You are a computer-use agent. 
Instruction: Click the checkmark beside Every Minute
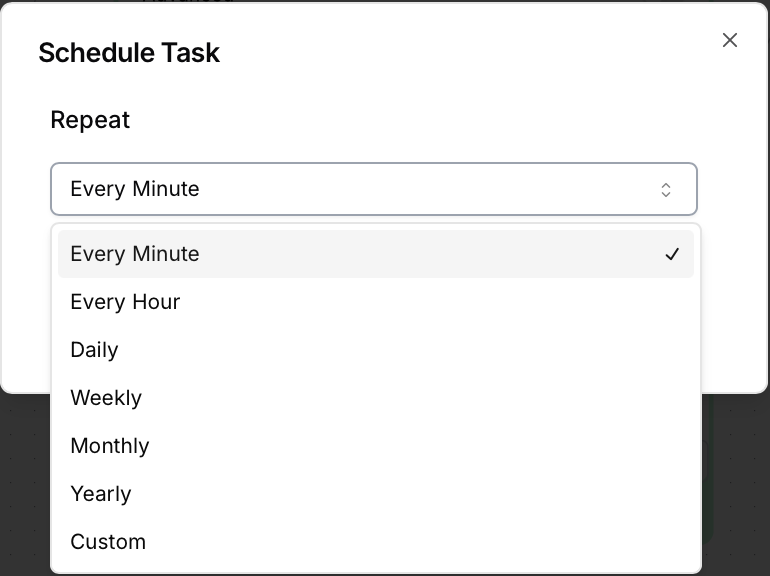tap(672, 255)
